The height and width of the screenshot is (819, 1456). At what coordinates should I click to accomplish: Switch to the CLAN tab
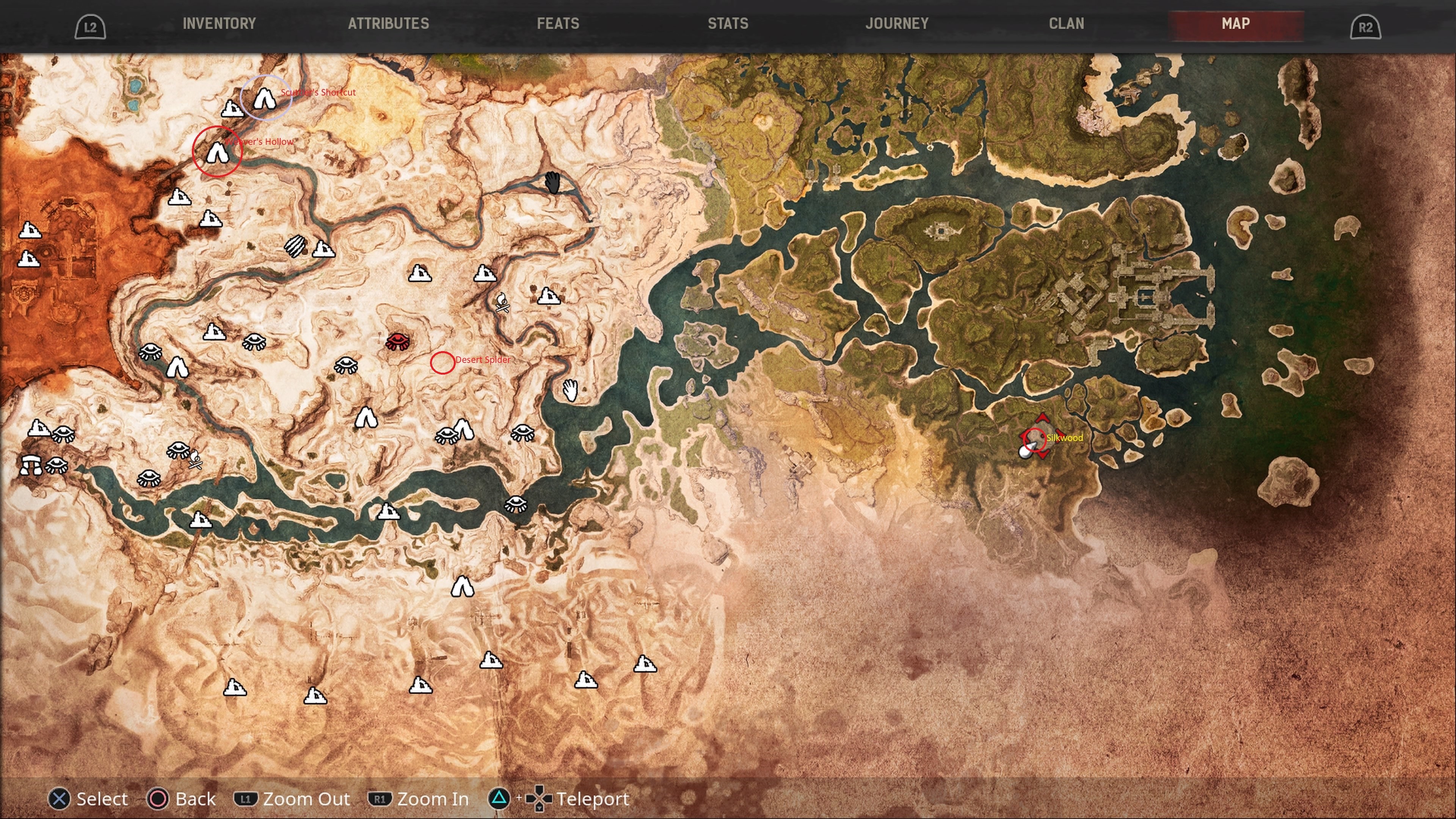tap(1067, 24)
